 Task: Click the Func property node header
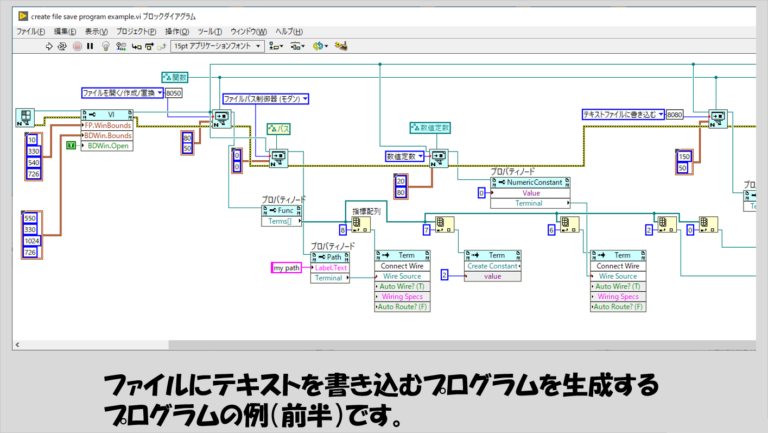(x=282, y=211)
